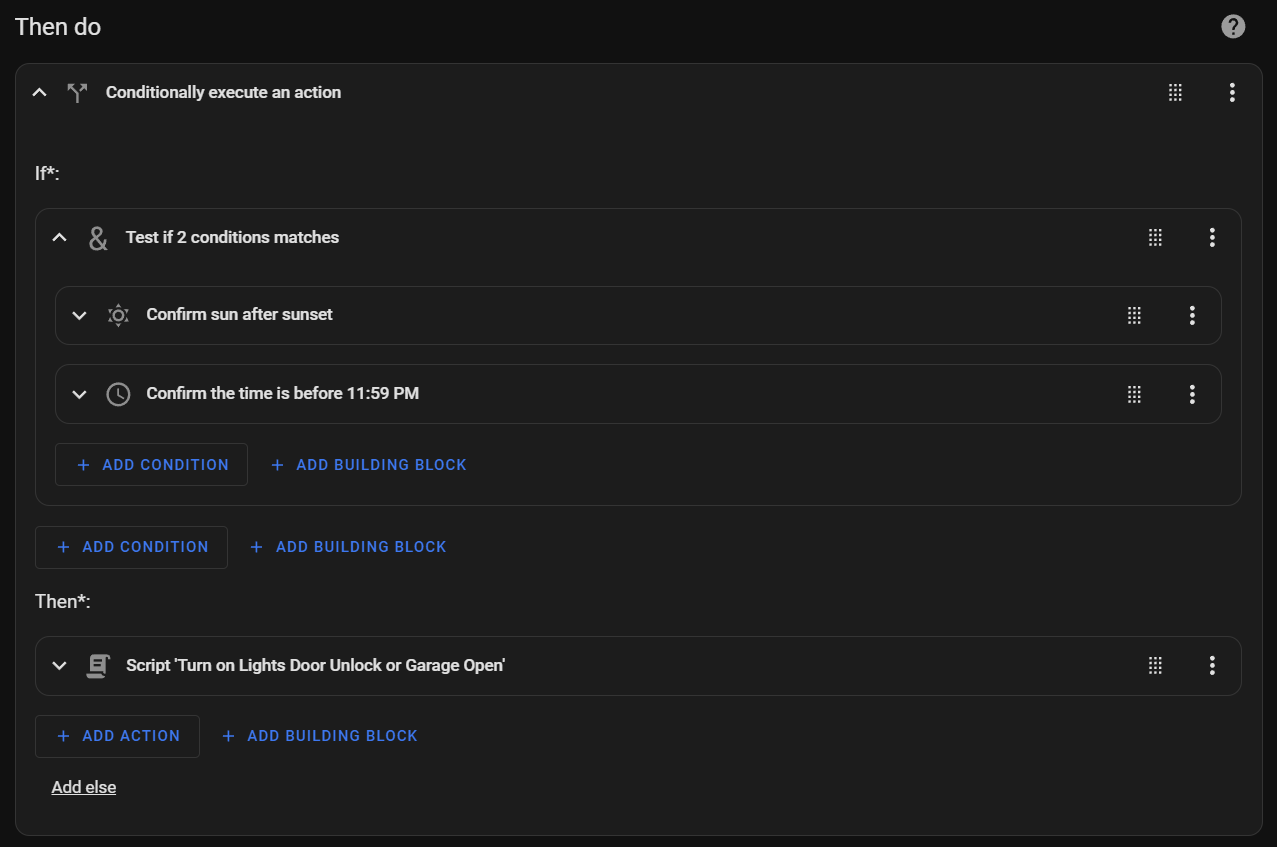Open three-dot menu for Conditionally execute an action

(1232, 93)
